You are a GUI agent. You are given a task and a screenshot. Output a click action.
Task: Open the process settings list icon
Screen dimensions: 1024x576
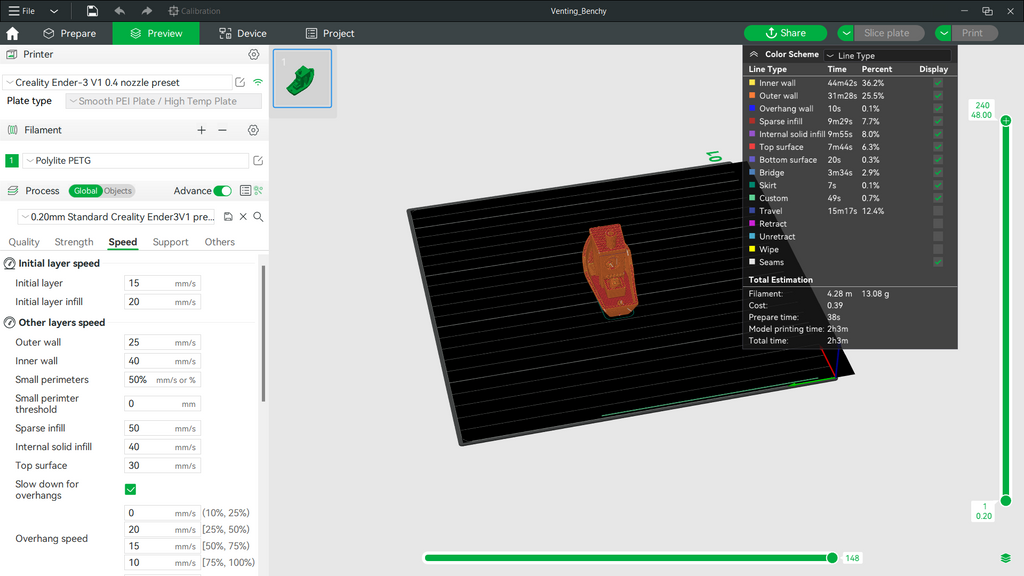(245, 191)
